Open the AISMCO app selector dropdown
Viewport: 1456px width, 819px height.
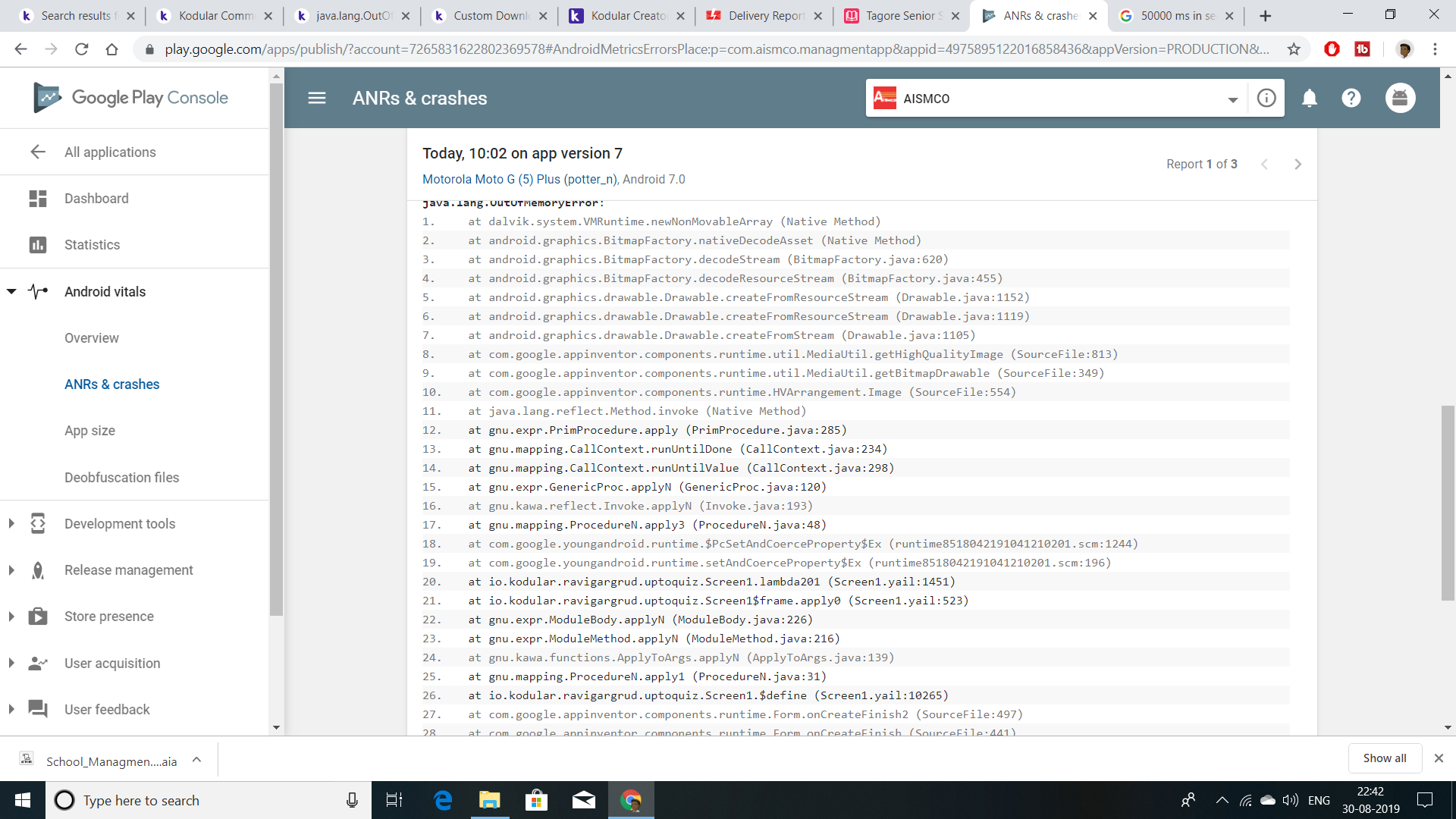[1232, 99]
